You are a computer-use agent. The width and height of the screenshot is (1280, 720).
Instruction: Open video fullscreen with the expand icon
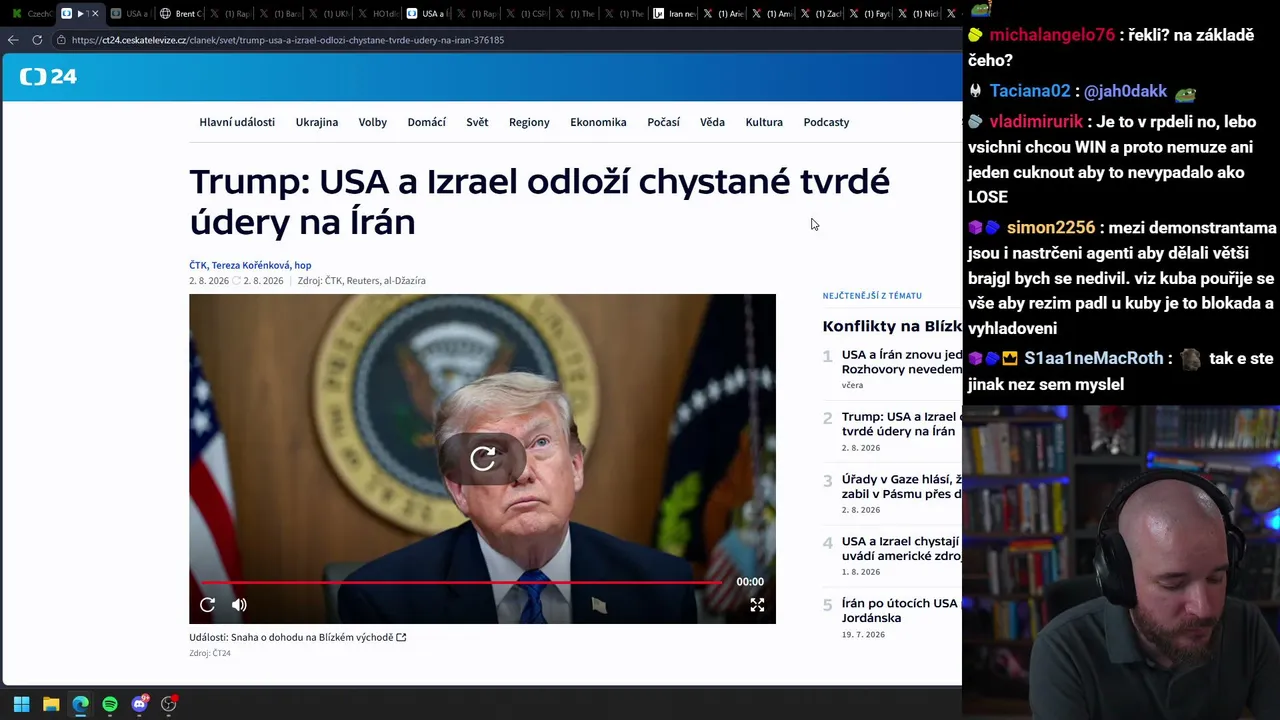(757, 605)
